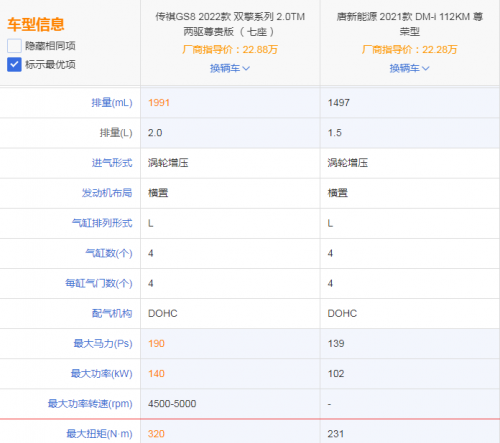Open the 排量(mL) parameter link
500x443 pixels.
pos(112,103)
